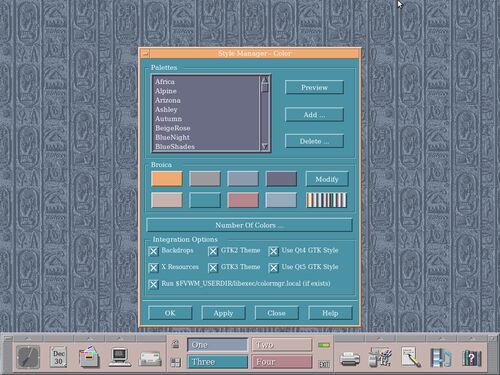Open the help books icon
The width and height of the screenshot is (500, 375).
(x=472, y=358)
